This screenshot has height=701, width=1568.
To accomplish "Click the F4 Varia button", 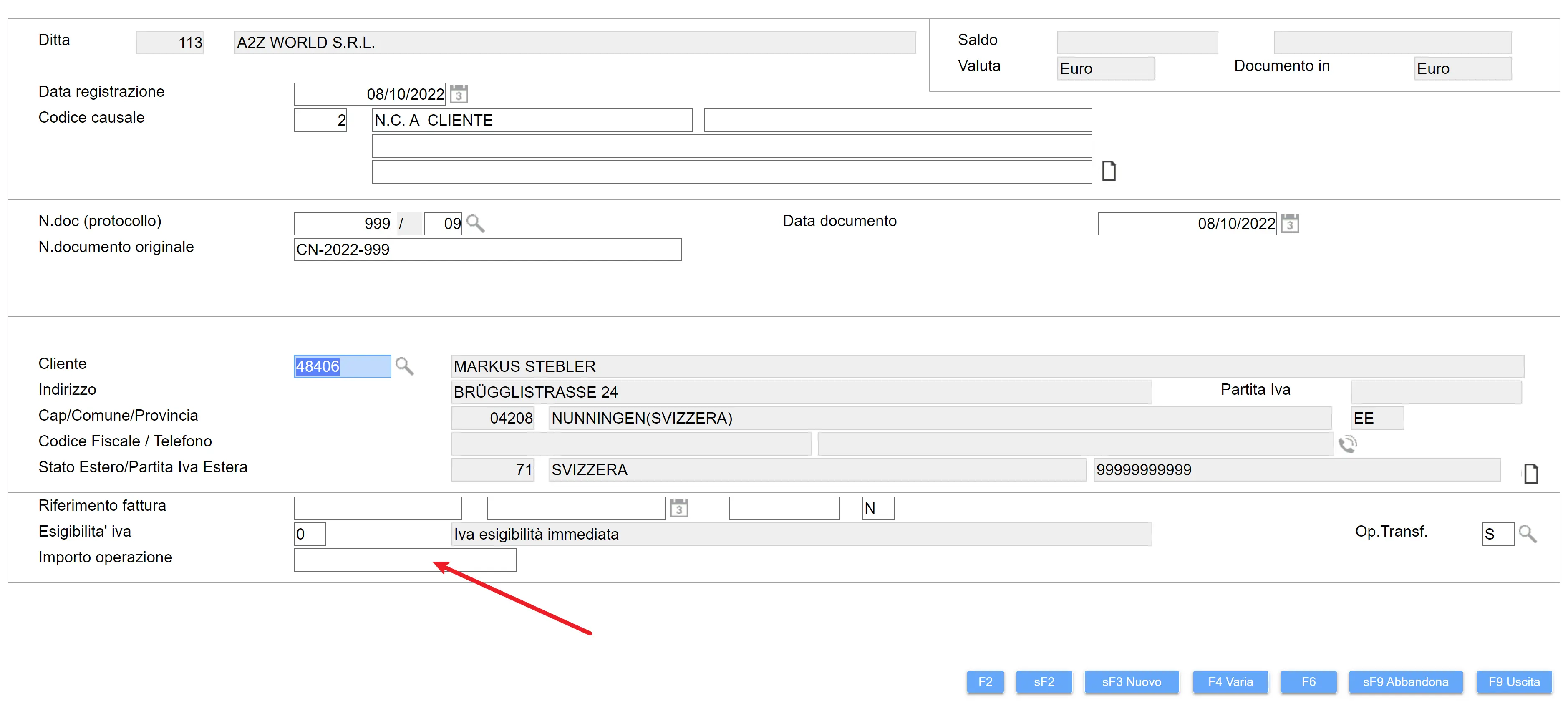I will (1230, 681).
